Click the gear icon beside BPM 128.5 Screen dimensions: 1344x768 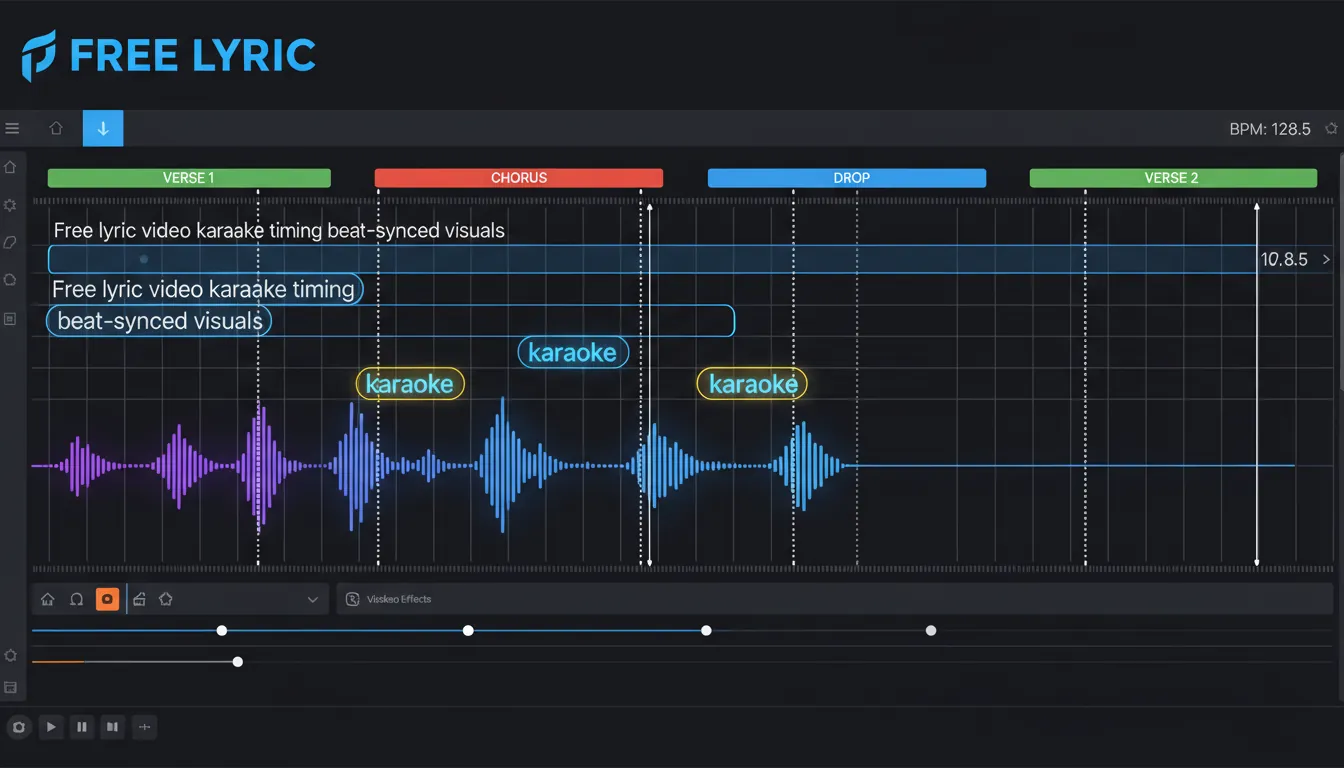coord(1331,128)
